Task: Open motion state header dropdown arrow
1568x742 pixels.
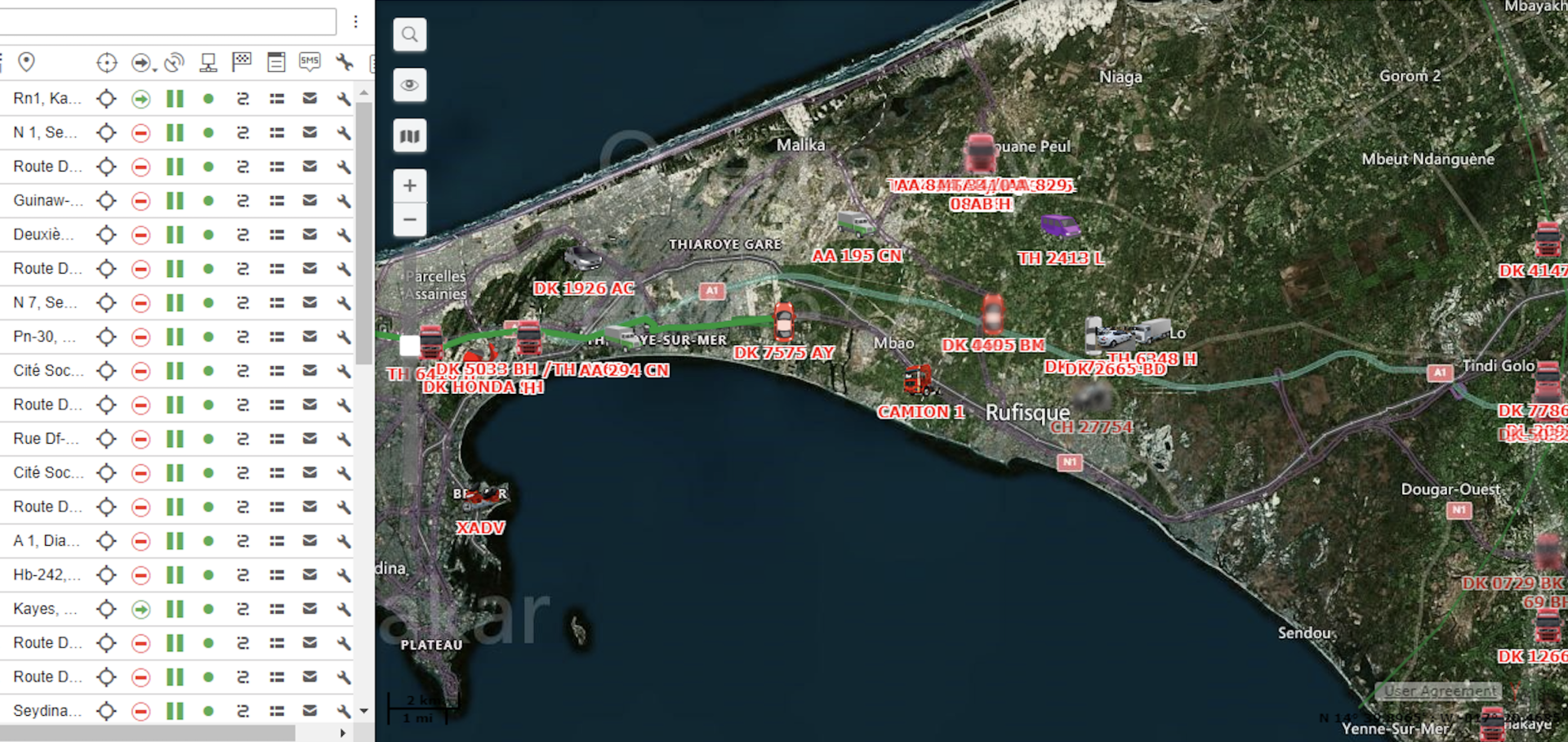Action: pyautogui.click(x=154, y=69)
